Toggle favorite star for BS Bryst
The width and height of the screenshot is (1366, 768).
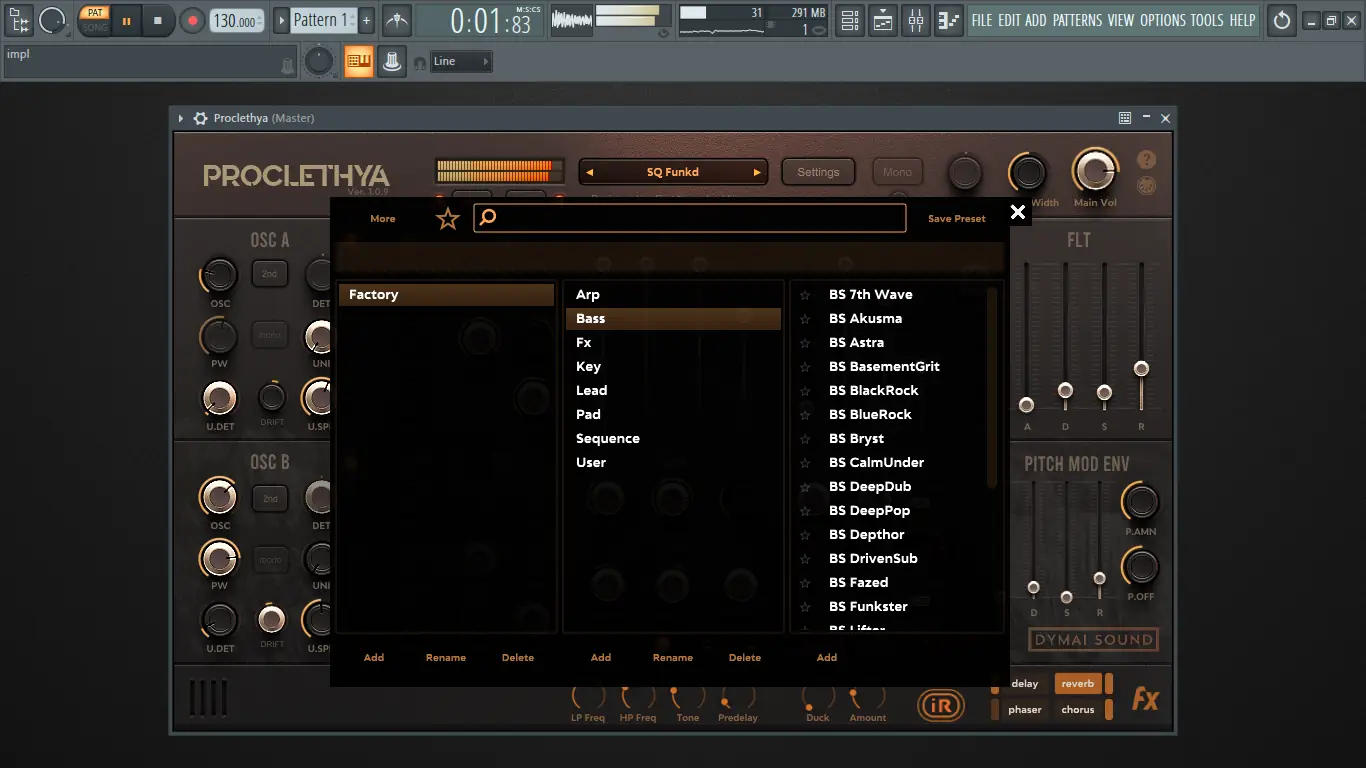tap(805, 439)
